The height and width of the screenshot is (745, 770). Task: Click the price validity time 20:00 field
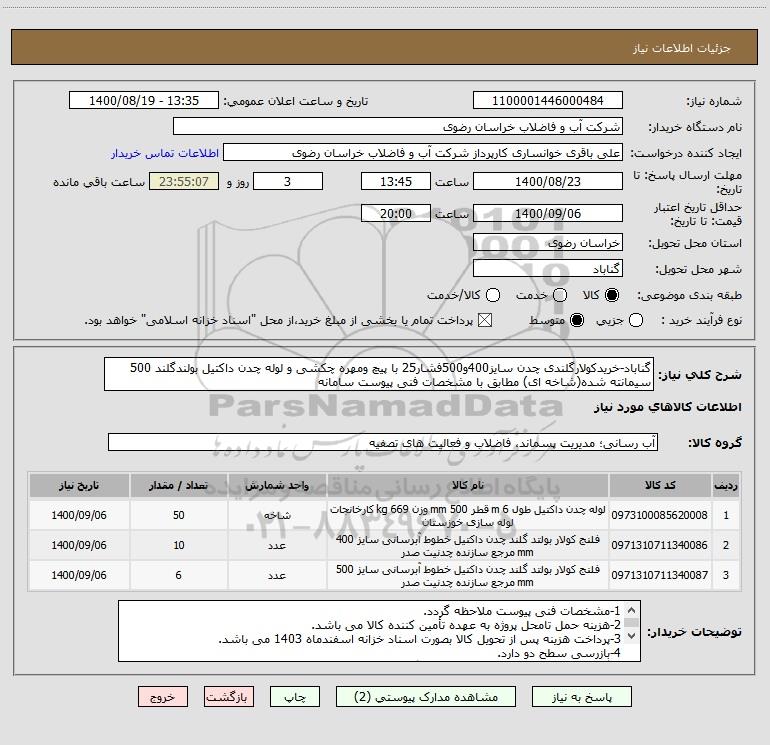396,213
